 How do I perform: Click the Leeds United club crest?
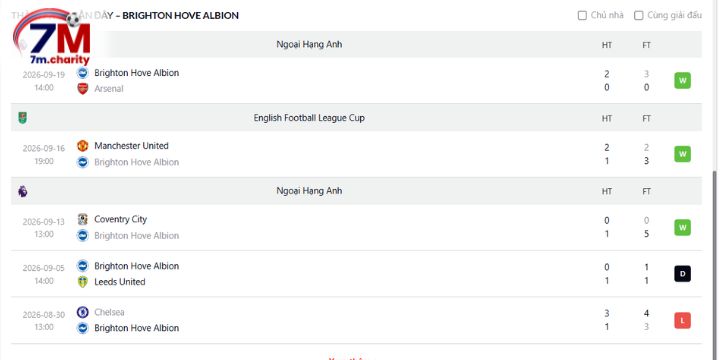(83, 282)
